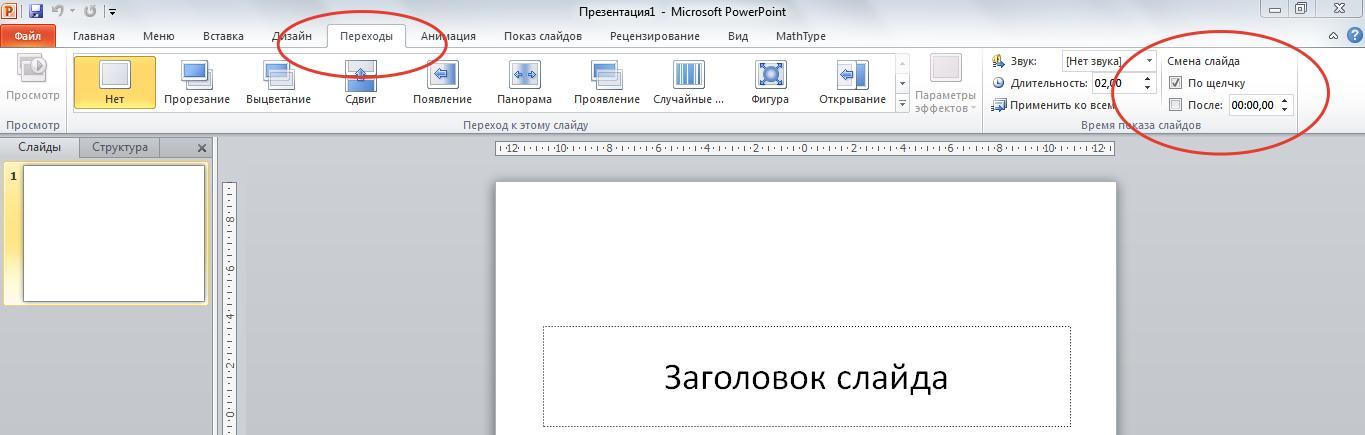
Task: Switch to the 'Показ слайдов' tab
Action: (x=543, y=36)
